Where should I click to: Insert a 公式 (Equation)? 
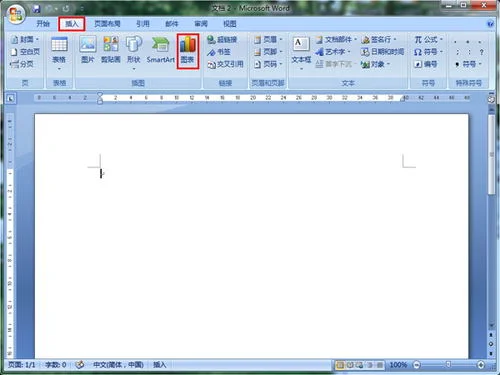click(428, 39)
